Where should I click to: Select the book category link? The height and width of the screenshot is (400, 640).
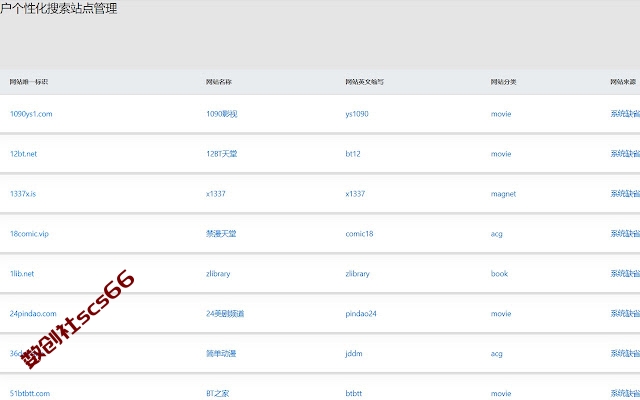click(x=499, y=274)
